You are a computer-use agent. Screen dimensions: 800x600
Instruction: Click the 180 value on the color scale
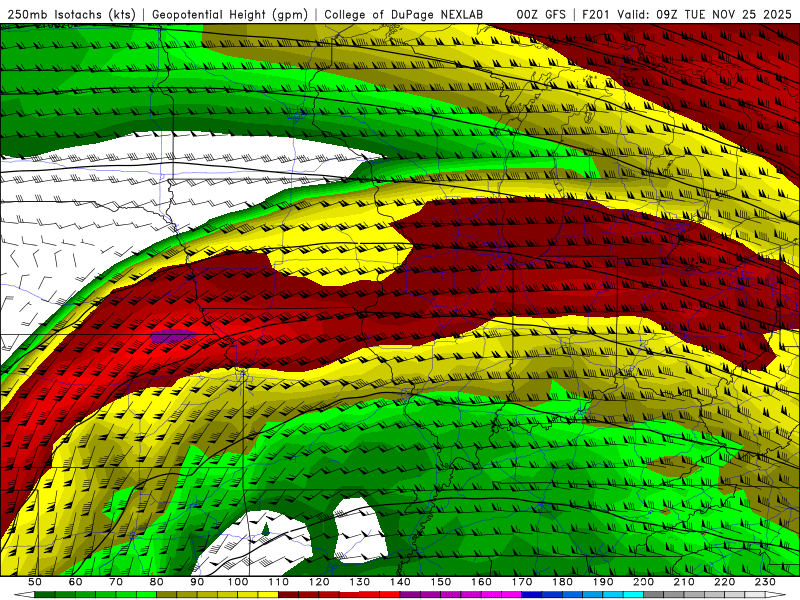tap(562, 582)
